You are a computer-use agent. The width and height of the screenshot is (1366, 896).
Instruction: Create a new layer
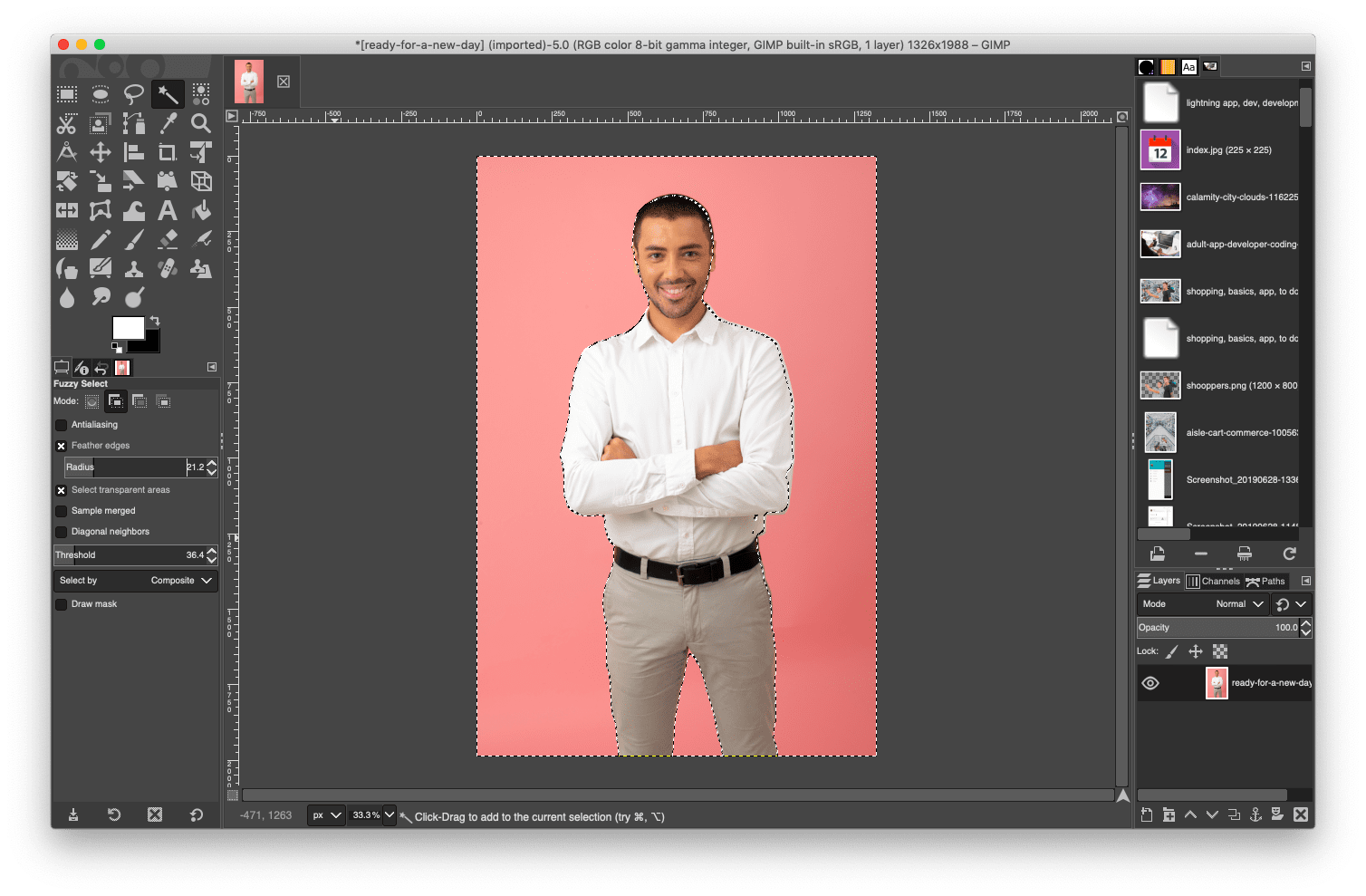1147,814
